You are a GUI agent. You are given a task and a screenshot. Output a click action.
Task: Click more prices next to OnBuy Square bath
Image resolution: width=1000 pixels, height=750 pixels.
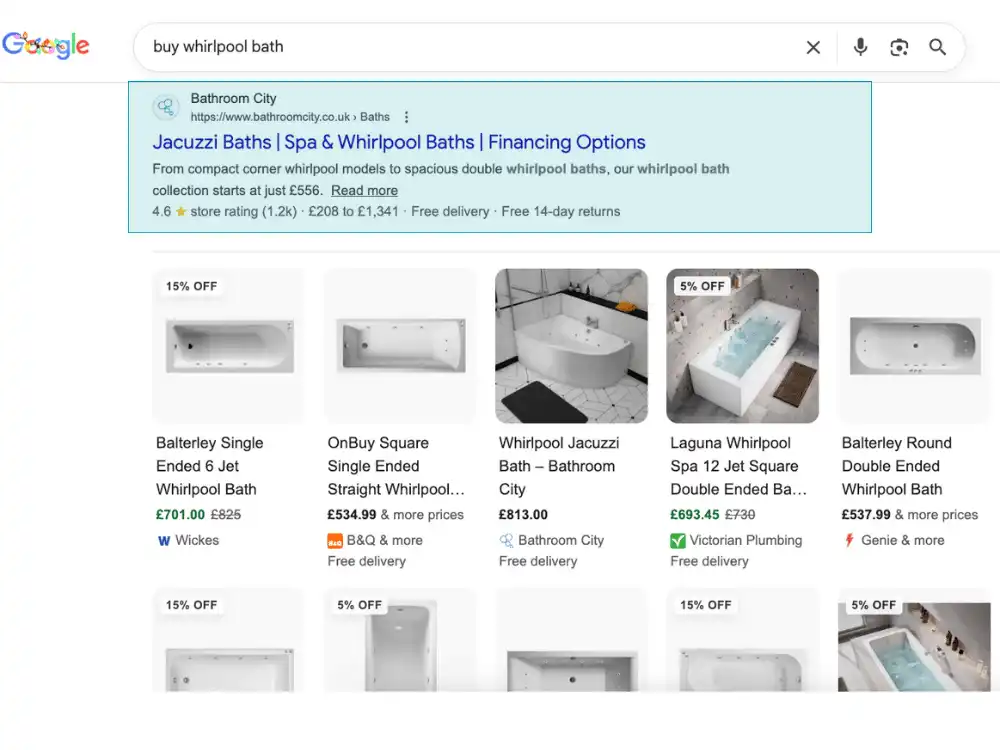point(427,514)
